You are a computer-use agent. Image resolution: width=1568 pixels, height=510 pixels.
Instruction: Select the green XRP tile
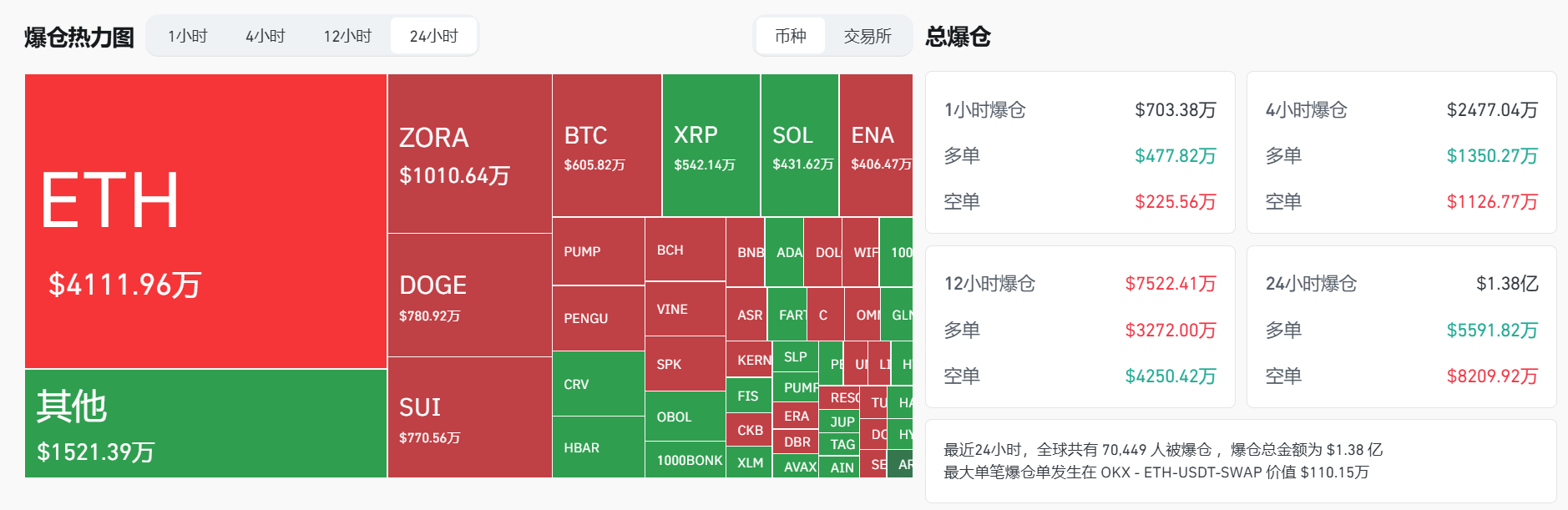tap(711, 145)
